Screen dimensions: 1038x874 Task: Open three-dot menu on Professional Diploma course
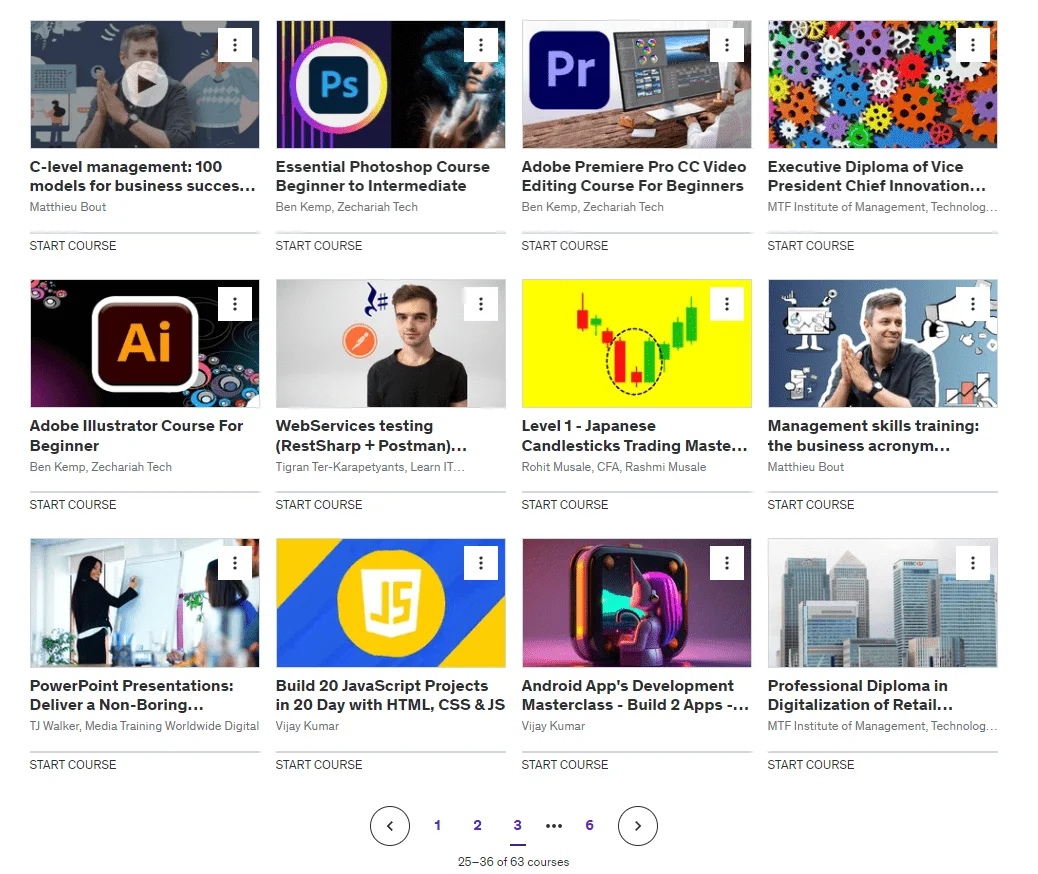(x=972, y=563)
